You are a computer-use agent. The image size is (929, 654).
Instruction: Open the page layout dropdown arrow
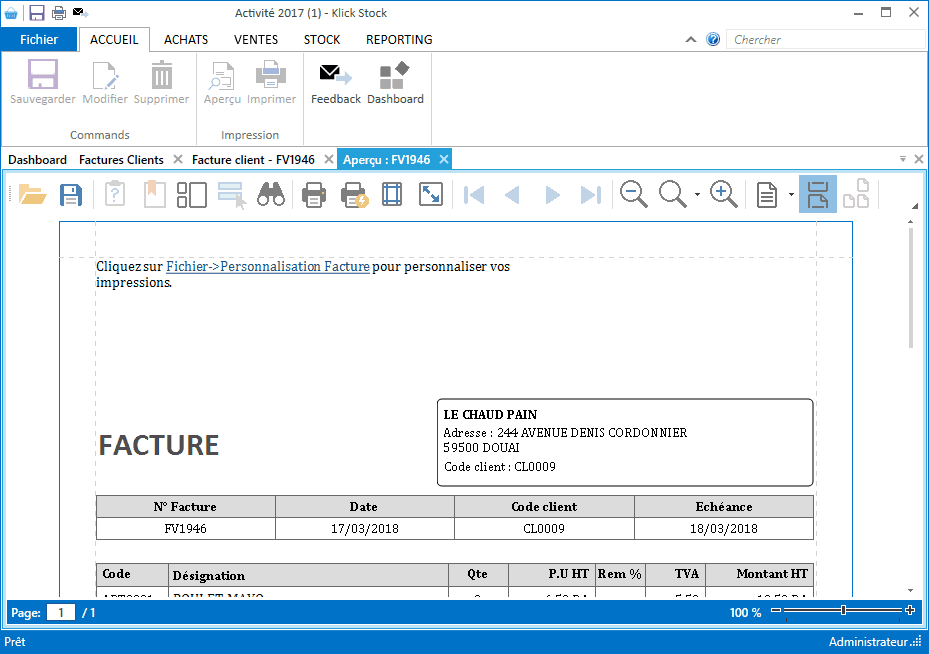tap(791, 195)
